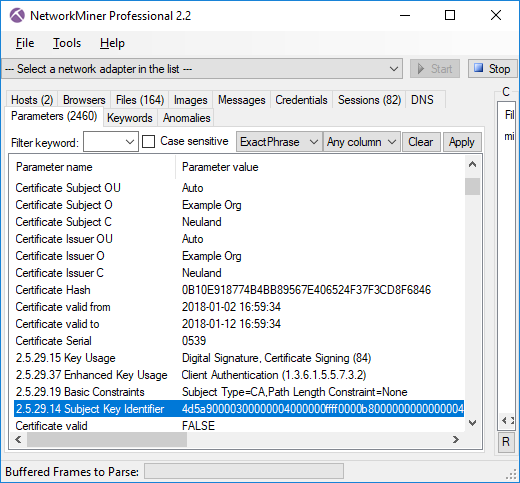This screenshot has height=483, width=520.
Task: Sort by Parameter value column header
Action: click(x=320, y=167)
